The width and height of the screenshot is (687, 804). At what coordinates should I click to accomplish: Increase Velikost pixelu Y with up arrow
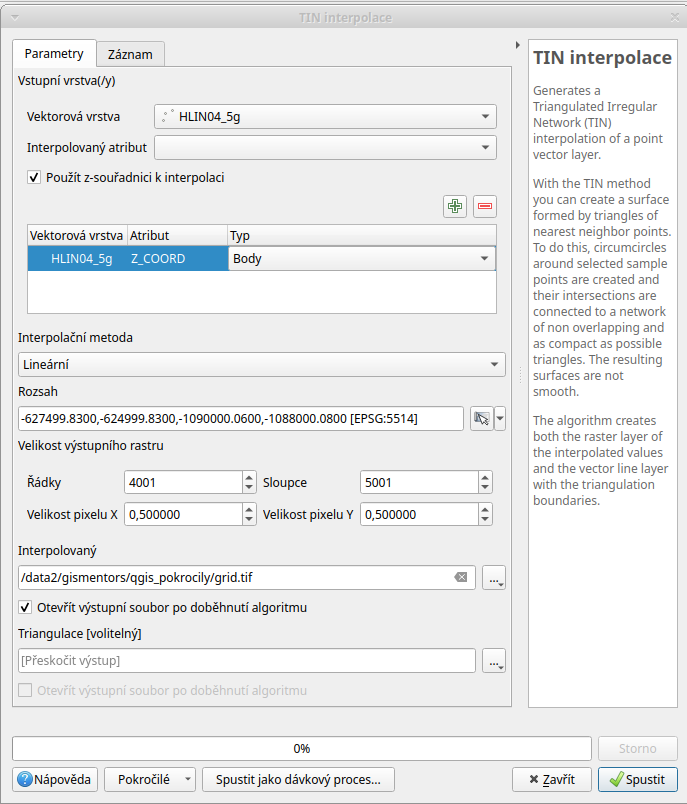click(485, 509)
